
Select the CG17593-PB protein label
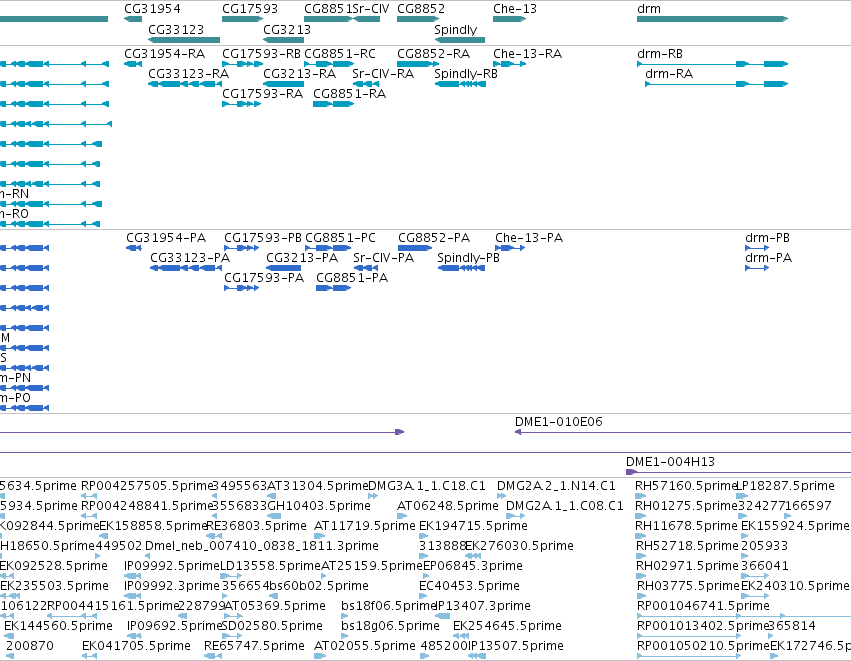click(x=263, y=238)
